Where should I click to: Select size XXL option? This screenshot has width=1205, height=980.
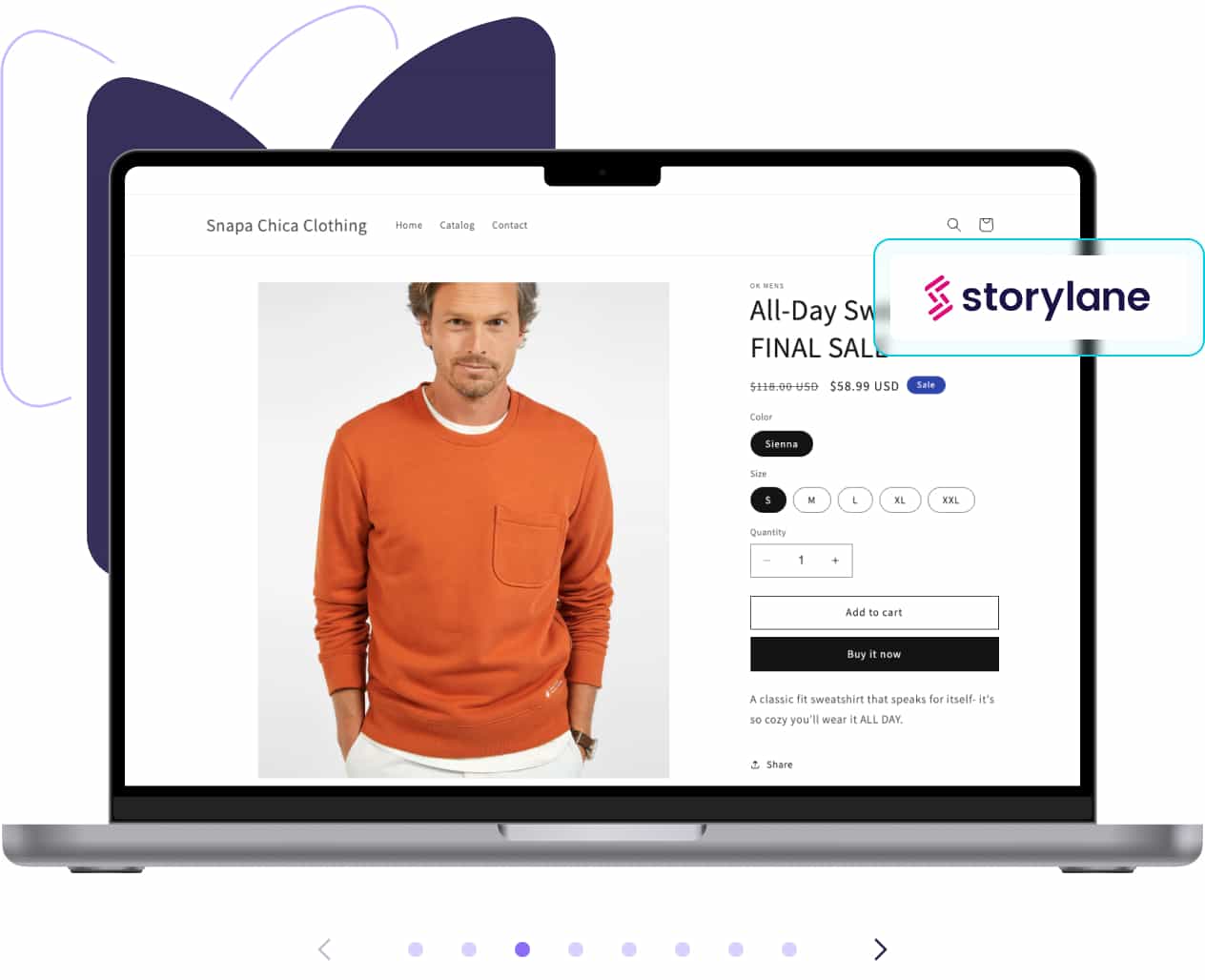pyautogui.click(x=951, y=500)
